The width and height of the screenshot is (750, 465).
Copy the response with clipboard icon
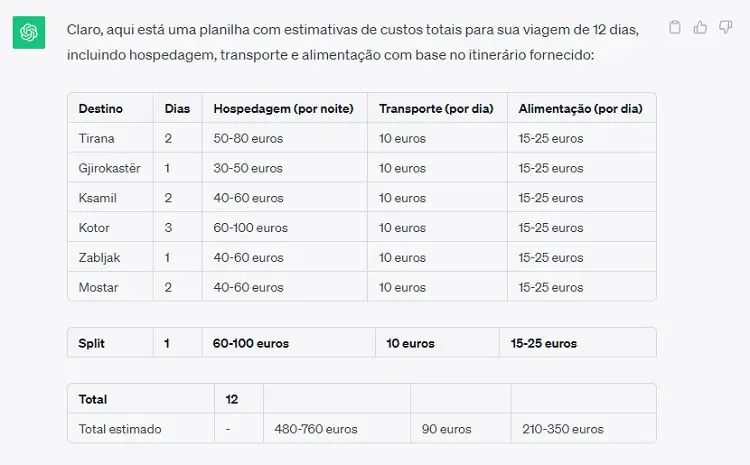pos(675,27)
